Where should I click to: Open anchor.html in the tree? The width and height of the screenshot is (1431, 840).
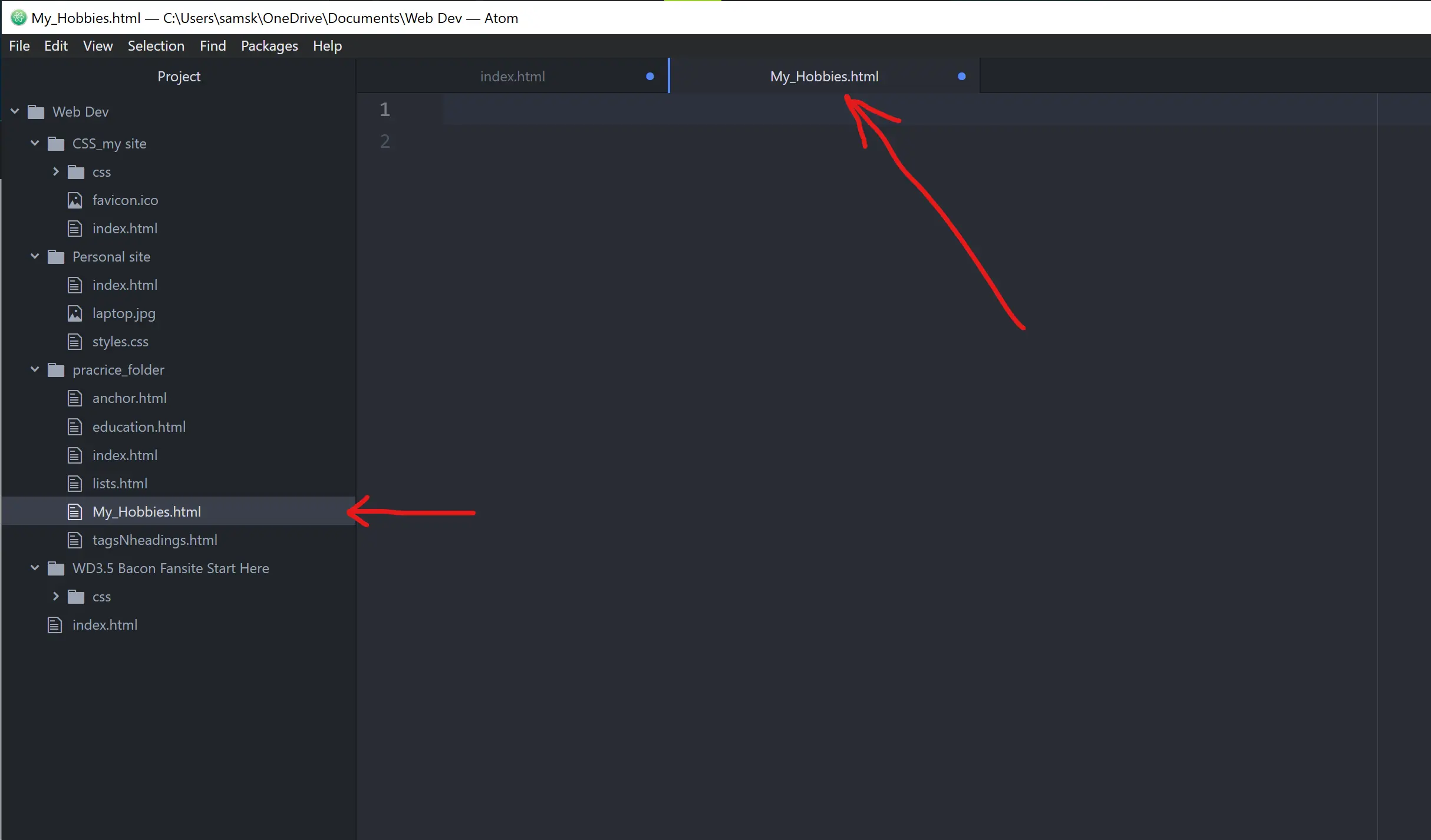pyautogui.click(x=130, y=398)
